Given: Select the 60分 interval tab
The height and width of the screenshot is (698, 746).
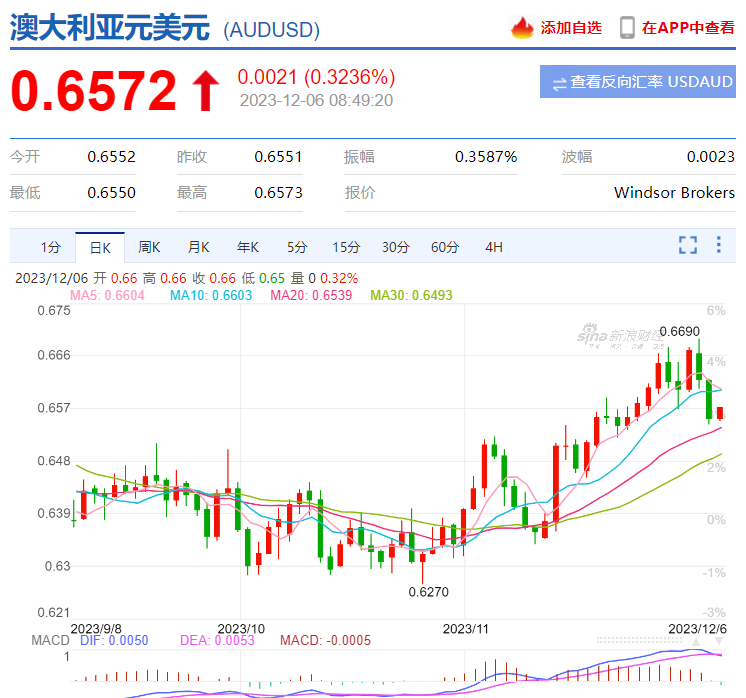Looking at the screenshot, I should tap(444, 247).
